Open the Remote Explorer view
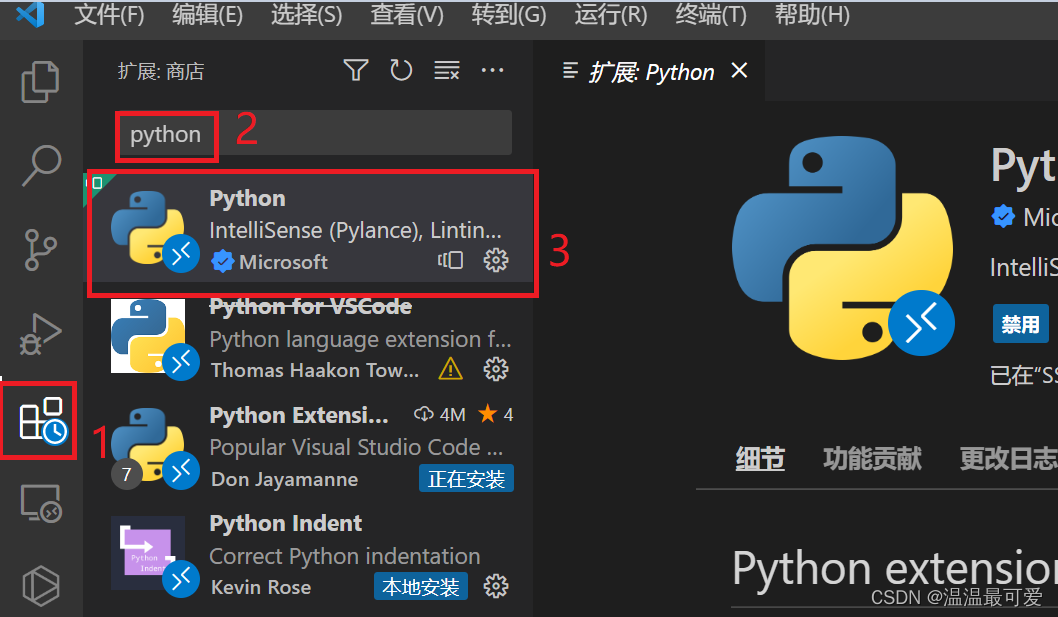Viewport: 1058px width, 617px height. tap(41, 504)
